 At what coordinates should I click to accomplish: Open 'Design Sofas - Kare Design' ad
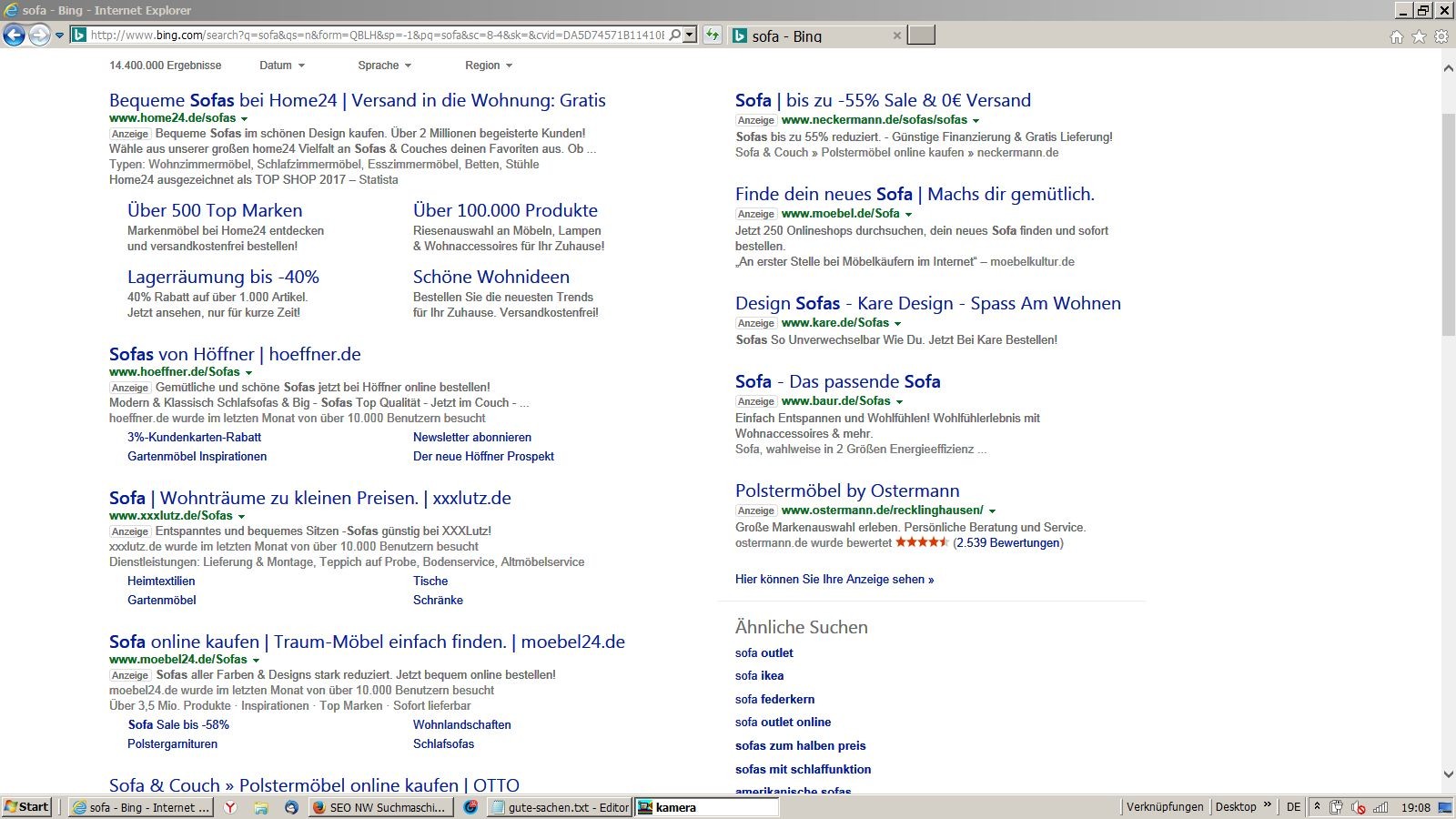click(928, 303)
